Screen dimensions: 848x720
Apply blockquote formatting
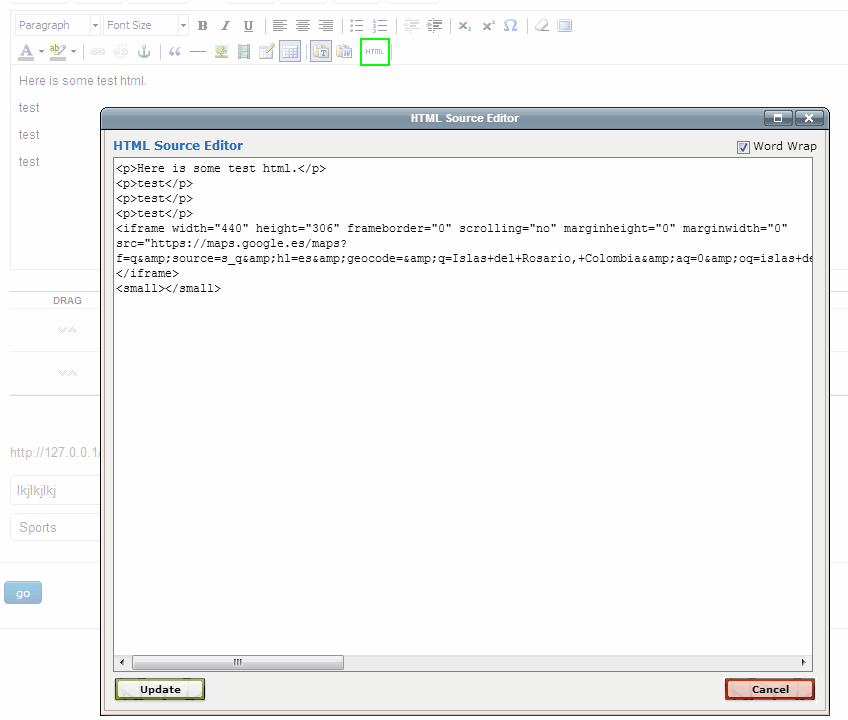click(175, 52)
